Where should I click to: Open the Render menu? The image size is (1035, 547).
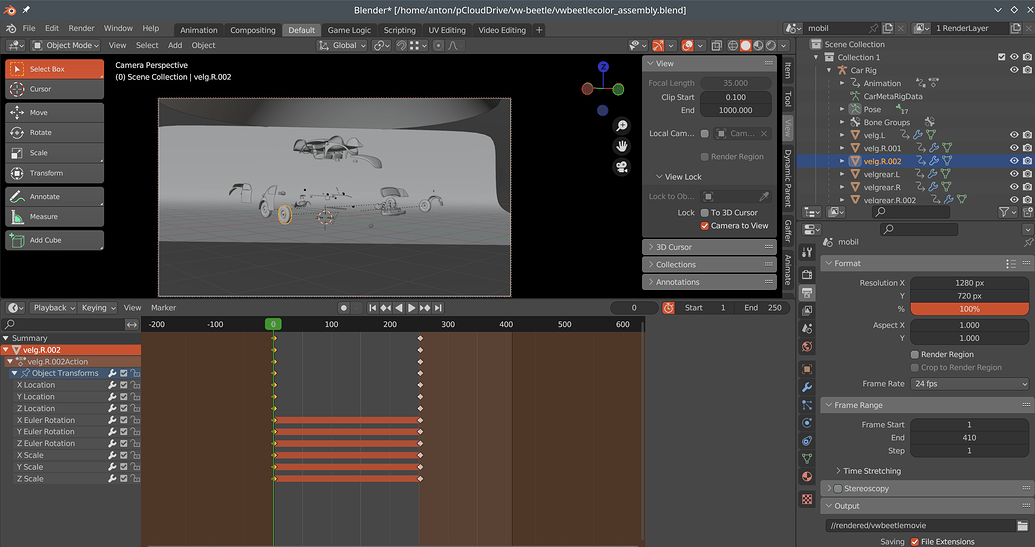pos(81,28)
